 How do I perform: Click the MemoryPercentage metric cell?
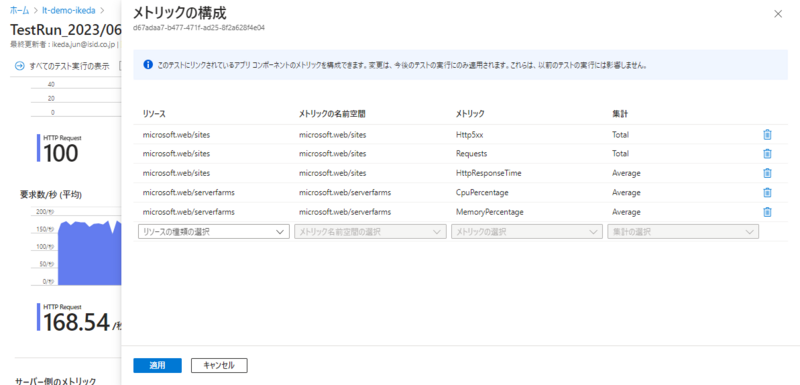click(x=489, y=212)
